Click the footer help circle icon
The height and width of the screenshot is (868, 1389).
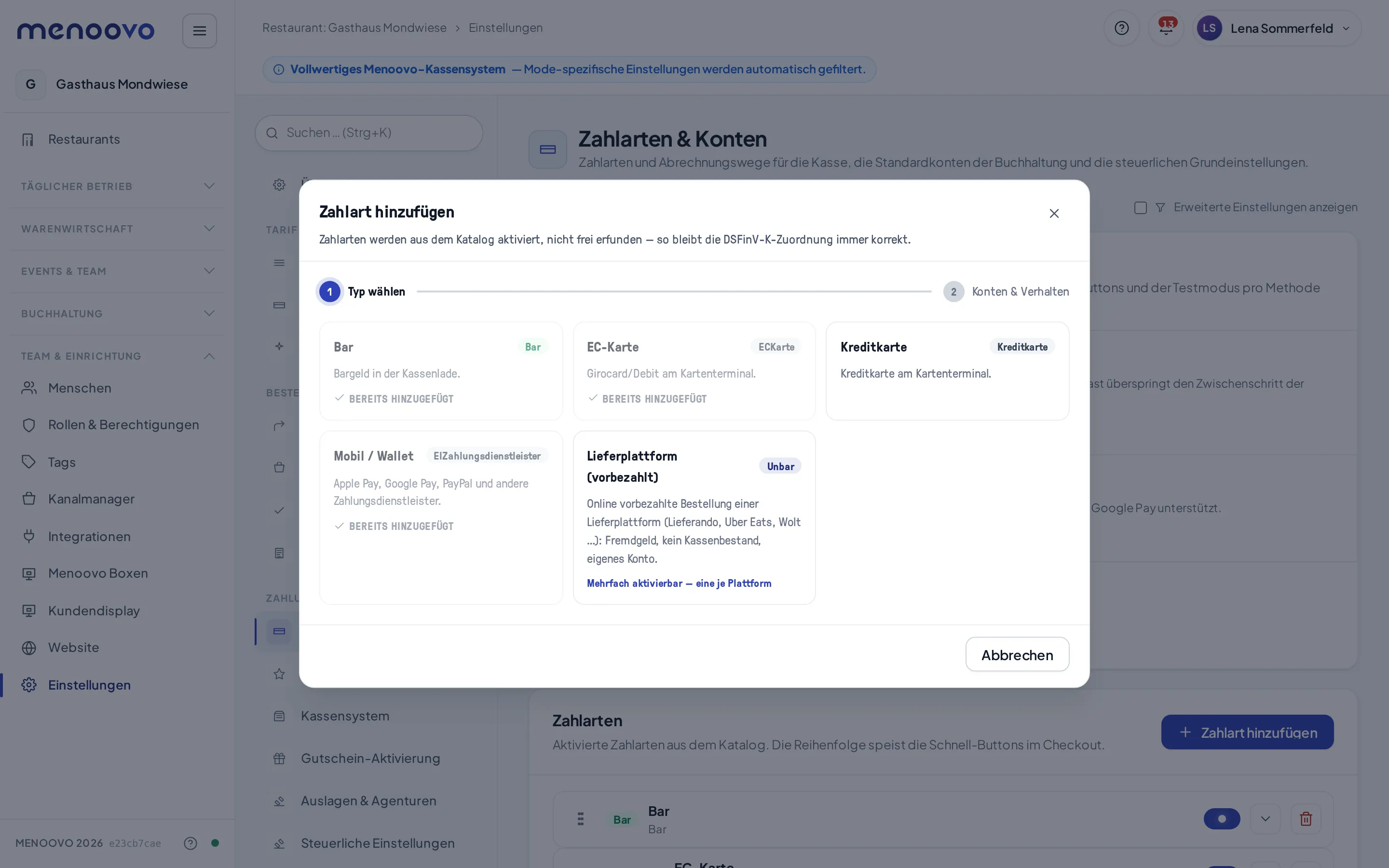[x=190, y=843]
